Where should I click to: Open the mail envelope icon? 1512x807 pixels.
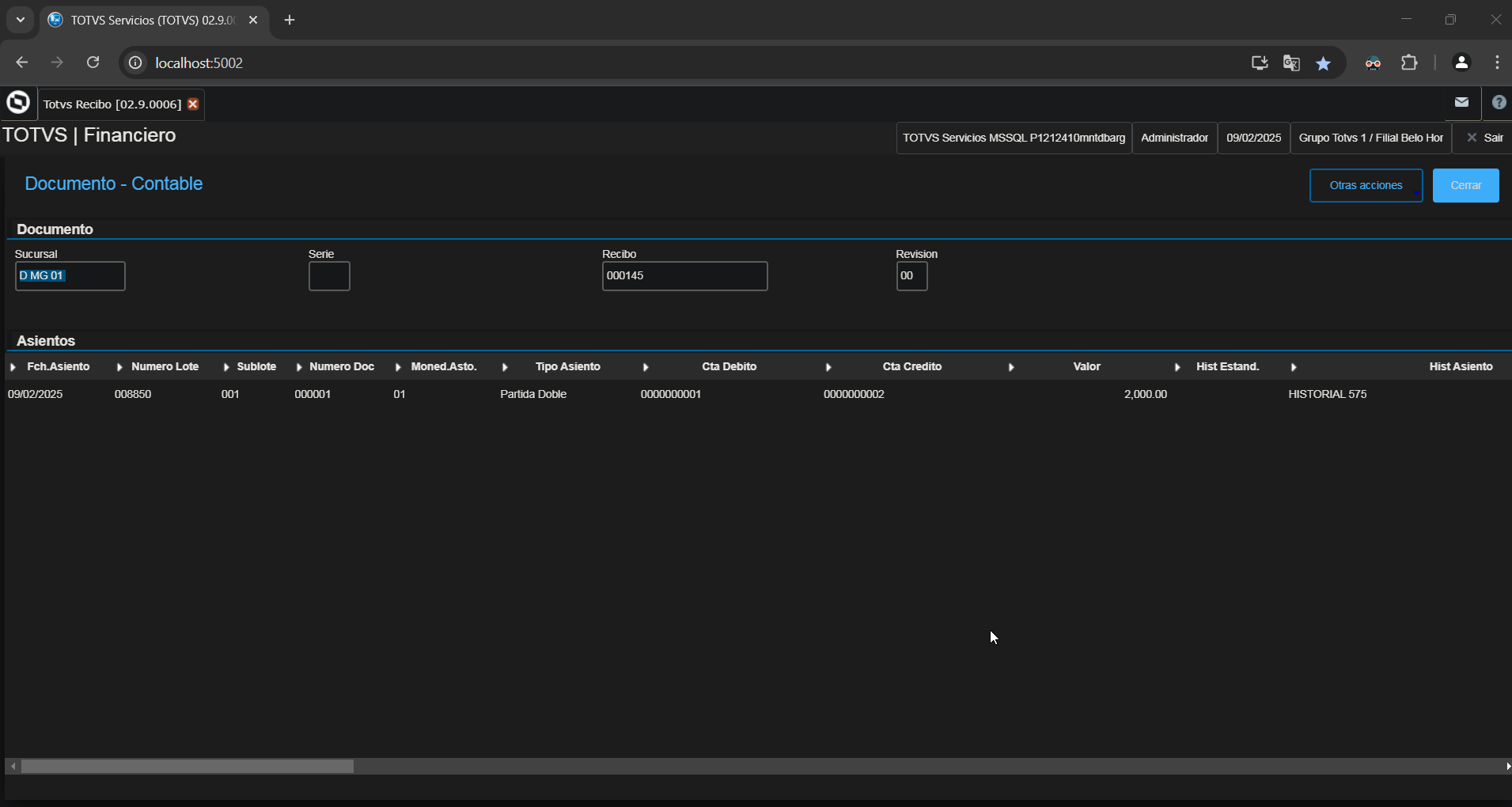(x=1461, y=102)
